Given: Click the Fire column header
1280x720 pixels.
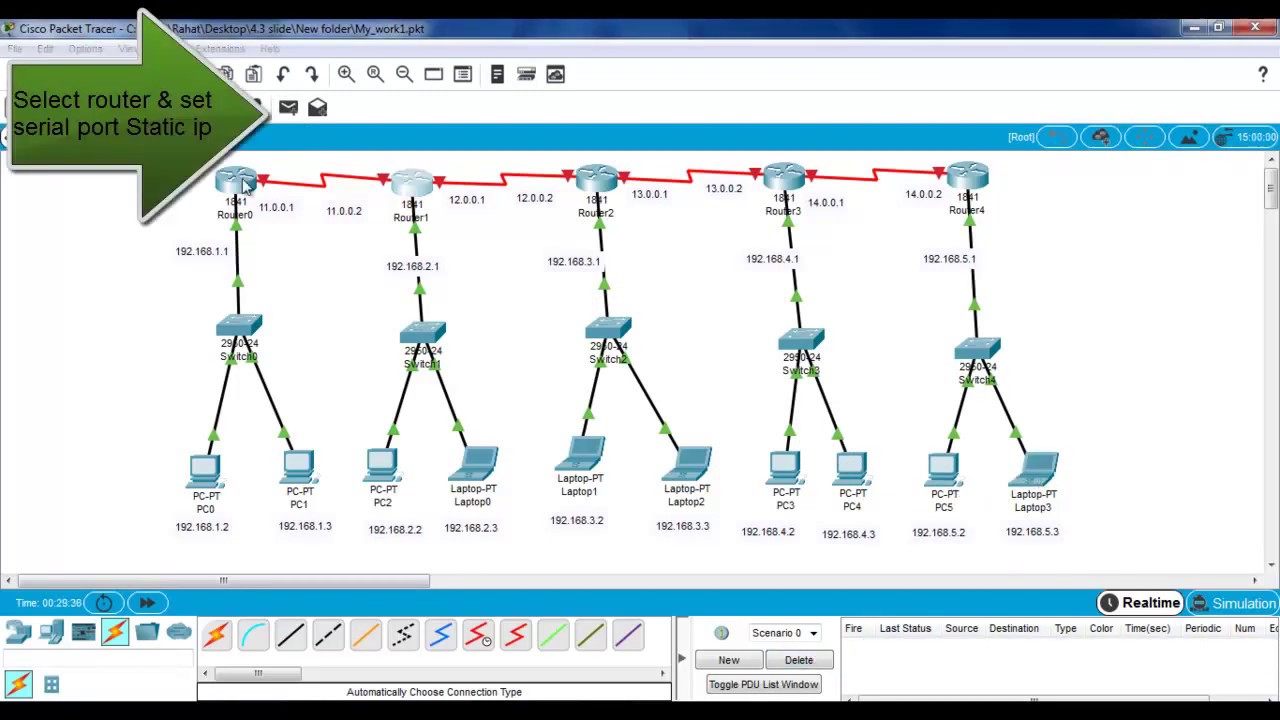Looking at the screenshot, I should click(x=853, y=628).
